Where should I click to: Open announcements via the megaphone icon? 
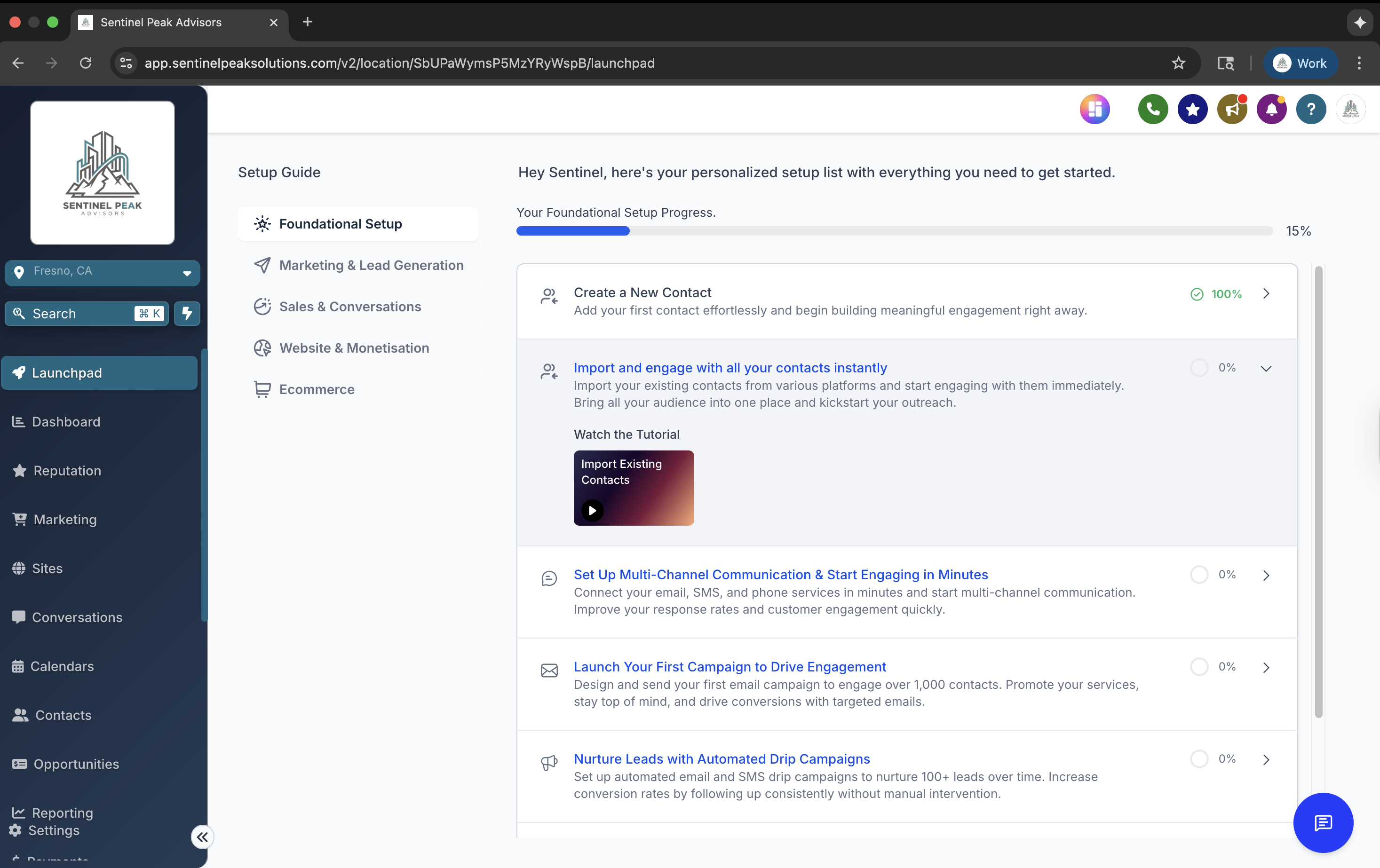coord(1231,109)
